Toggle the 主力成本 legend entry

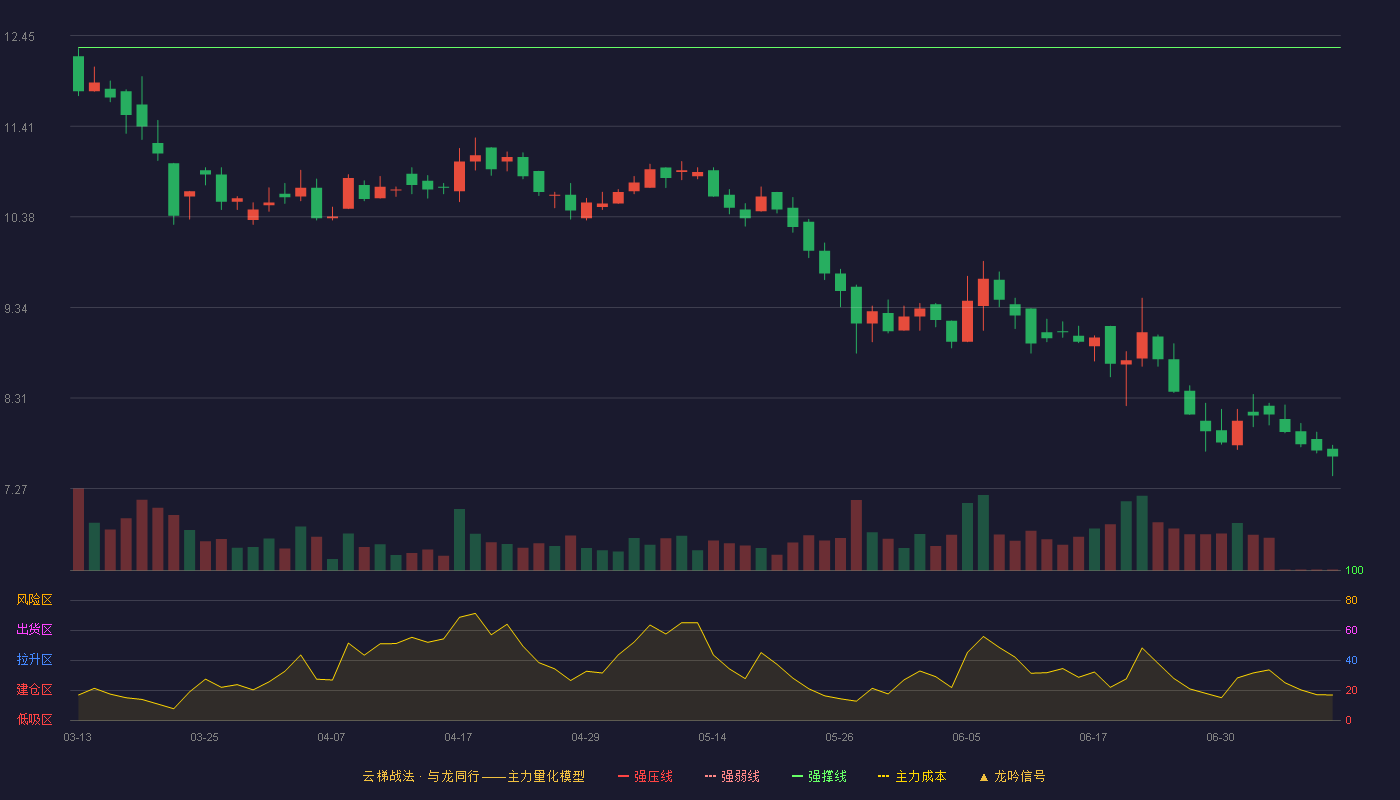(912, 776)
